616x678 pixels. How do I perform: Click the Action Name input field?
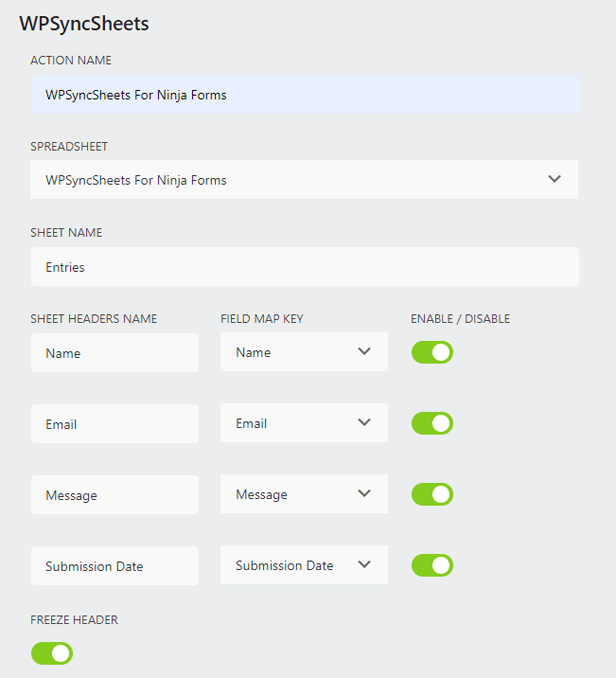[x=305, y=94]
